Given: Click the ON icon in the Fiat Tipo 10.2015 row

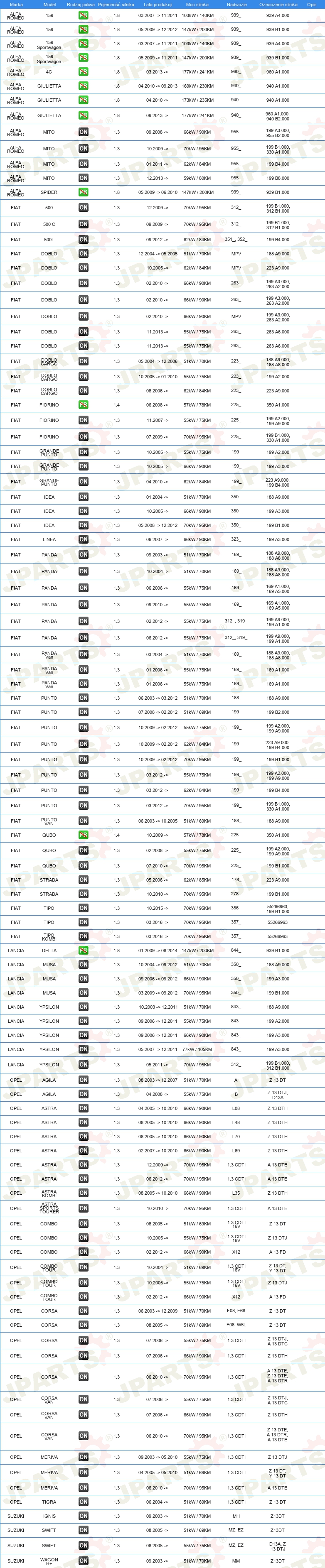Looking at the screenshot, I should [84, 908].
